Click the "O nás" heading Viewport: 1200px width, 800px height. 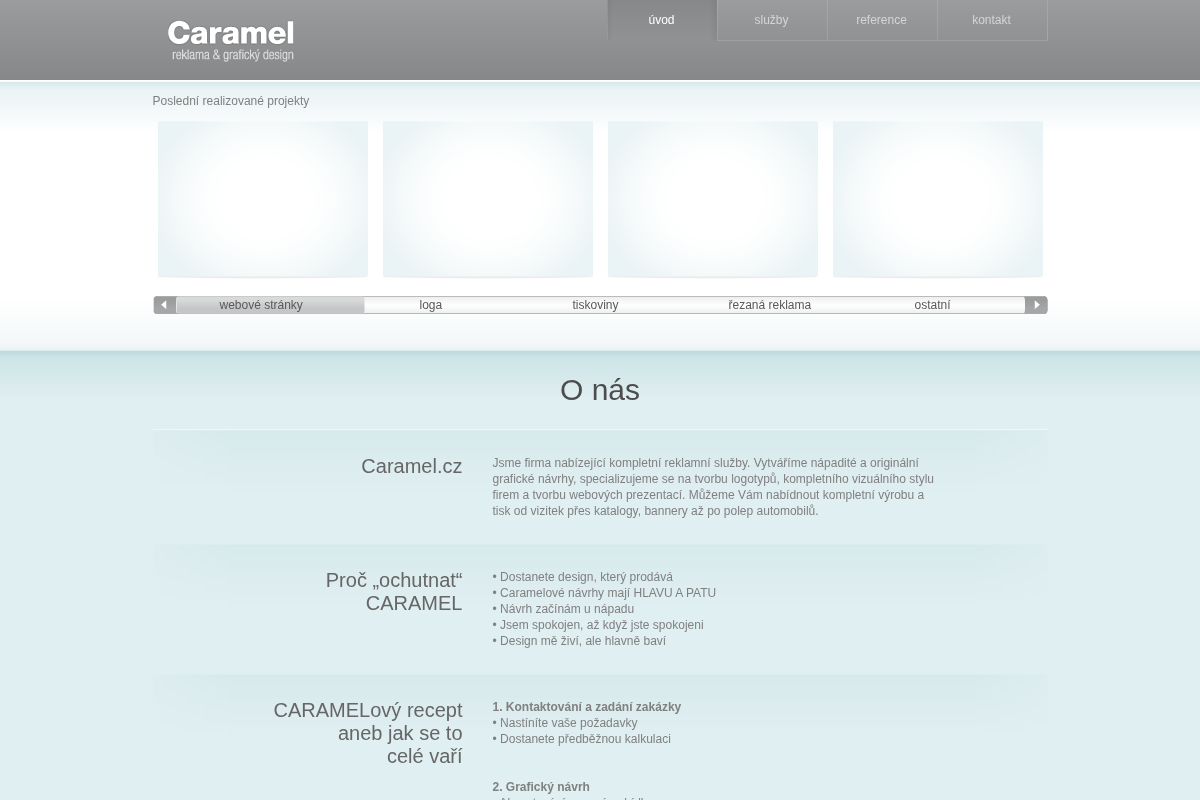(x=600, y=390)
